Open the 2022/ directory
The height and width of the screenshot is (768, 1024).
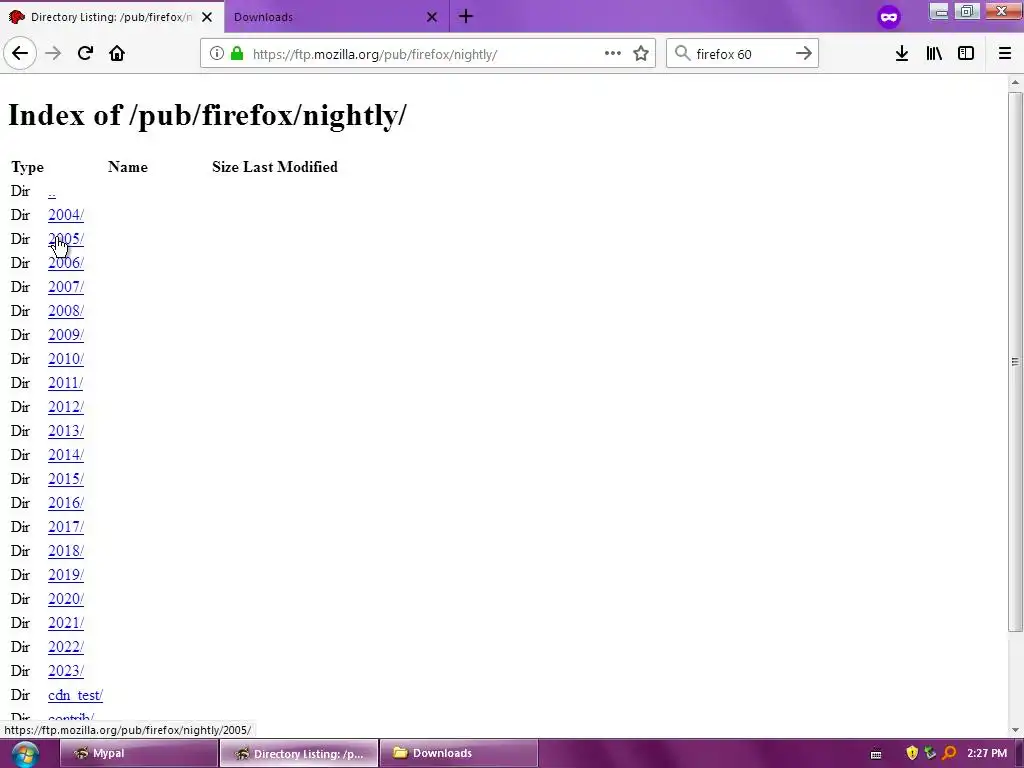[x=65, y=647]
